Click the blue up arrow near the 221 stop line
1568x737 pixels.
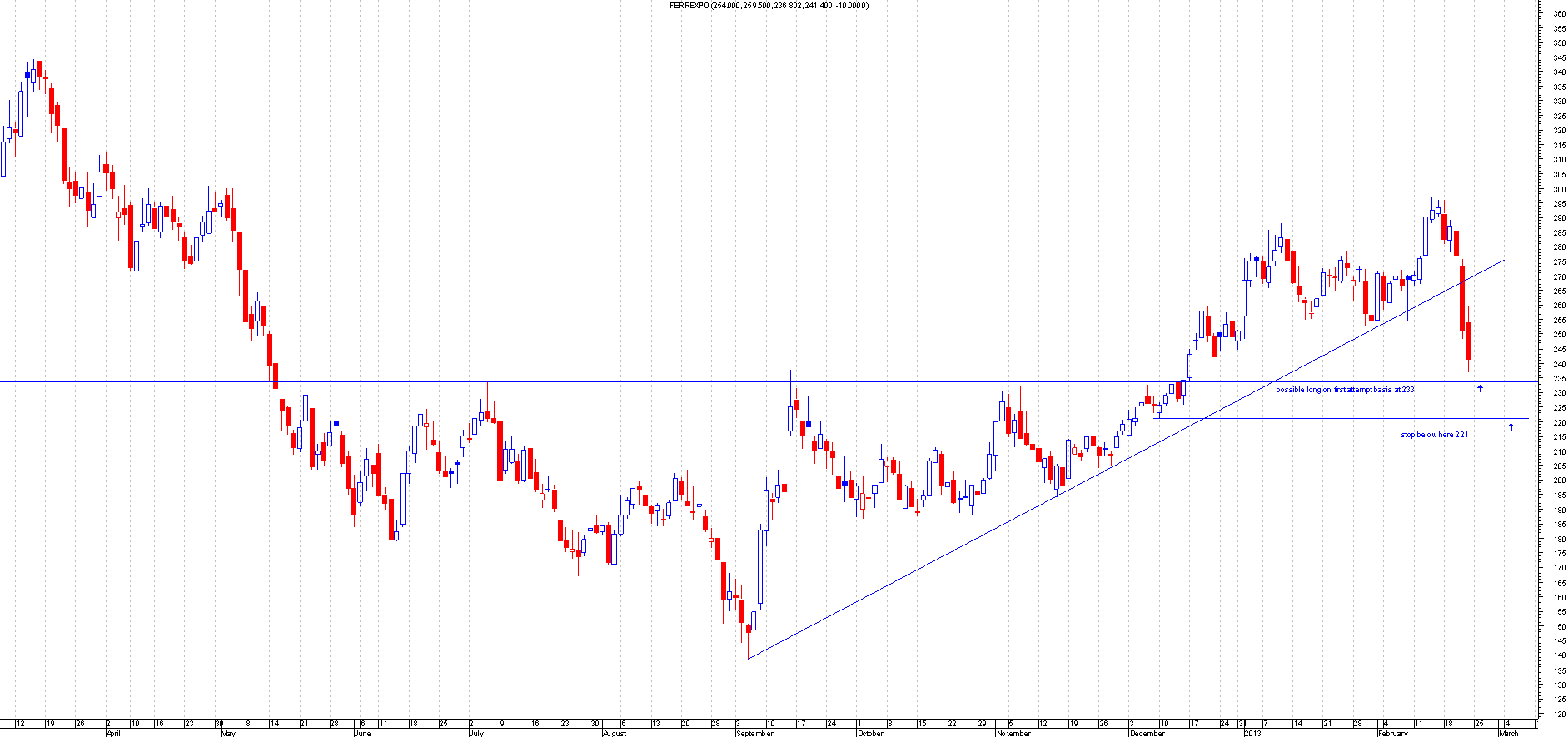(1511, 427)
